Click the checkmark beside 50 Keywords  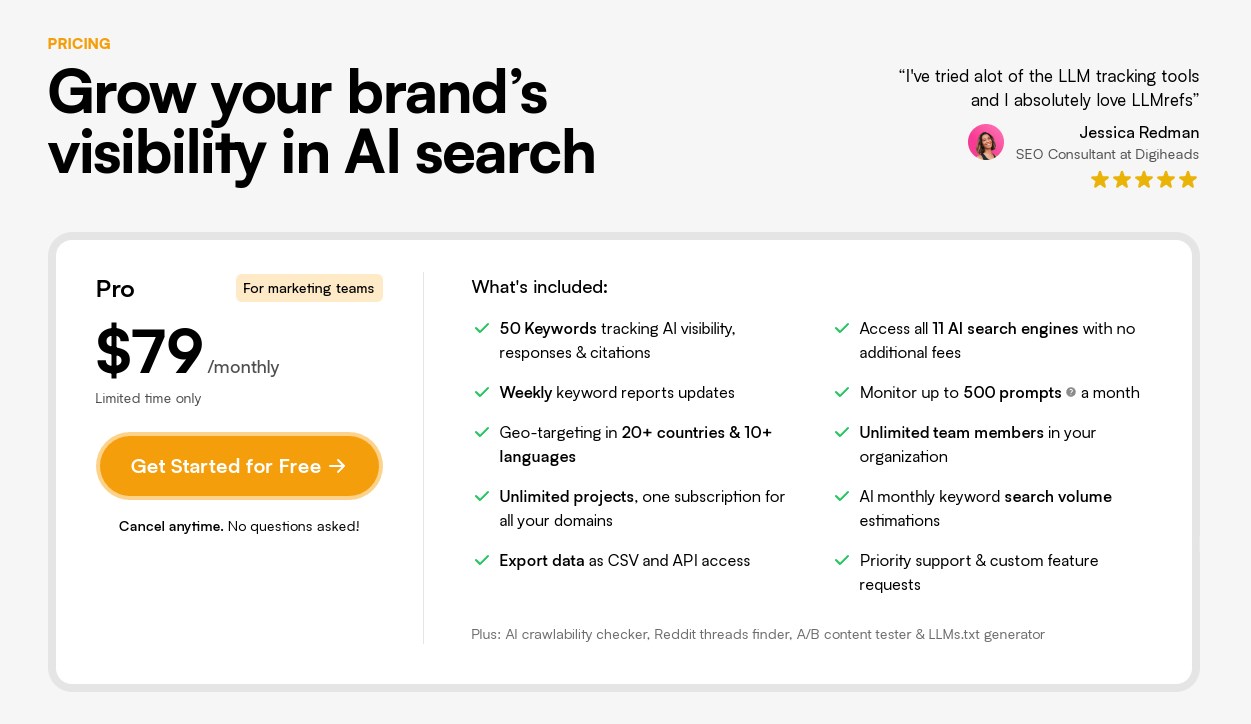[x=481, y=328]
